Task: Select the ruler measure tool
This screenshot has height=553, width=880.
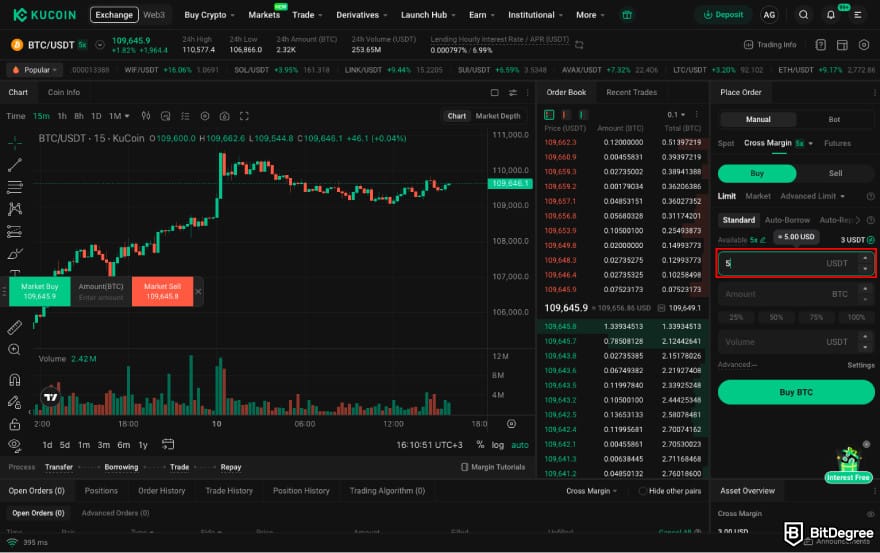Action: coord(15,327)
